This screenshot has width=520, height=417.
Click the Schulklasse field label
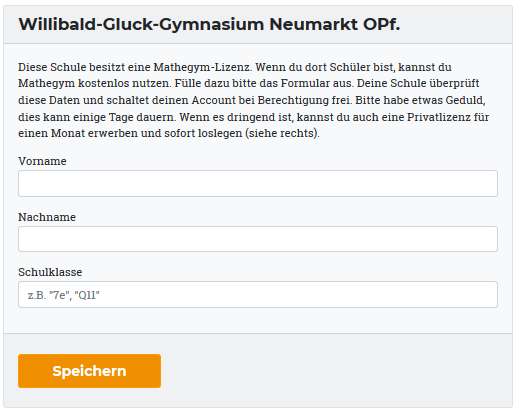pos(50,272)
